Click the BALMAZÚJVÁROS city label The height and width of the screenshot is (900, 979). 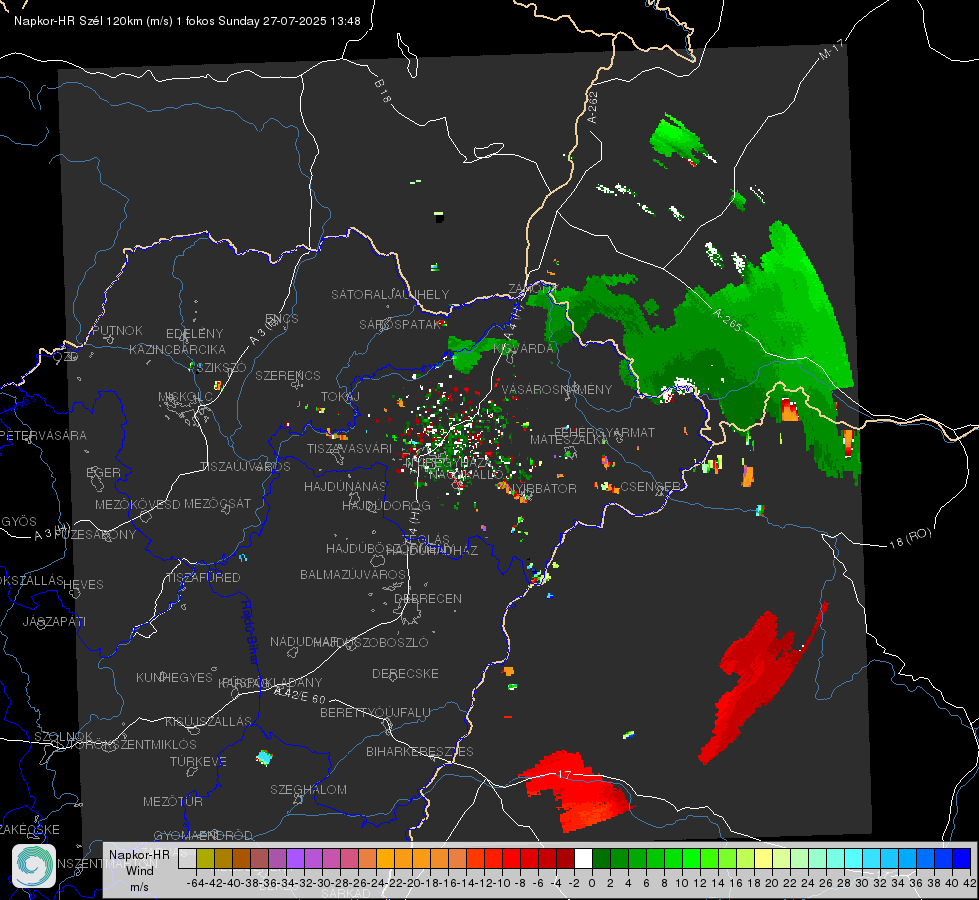point(353,574)
